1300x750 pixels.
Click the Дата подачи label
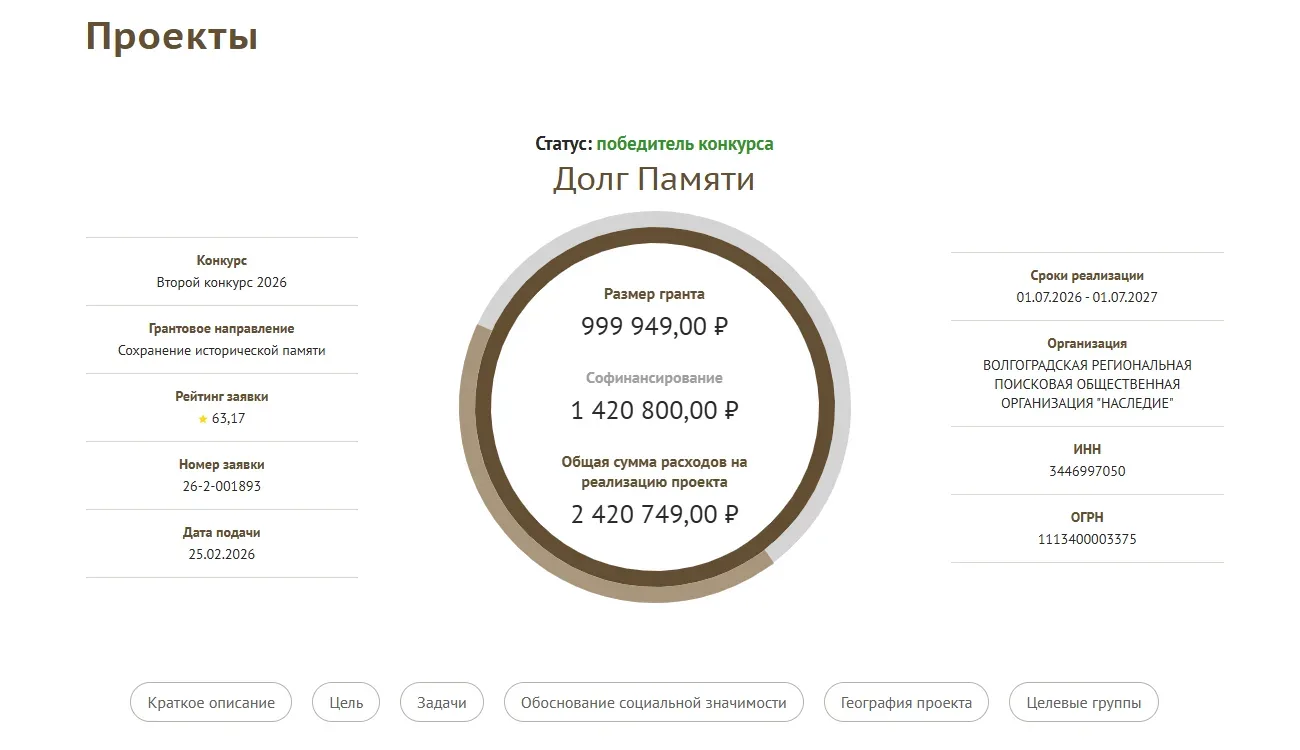[x=222, y=533]
